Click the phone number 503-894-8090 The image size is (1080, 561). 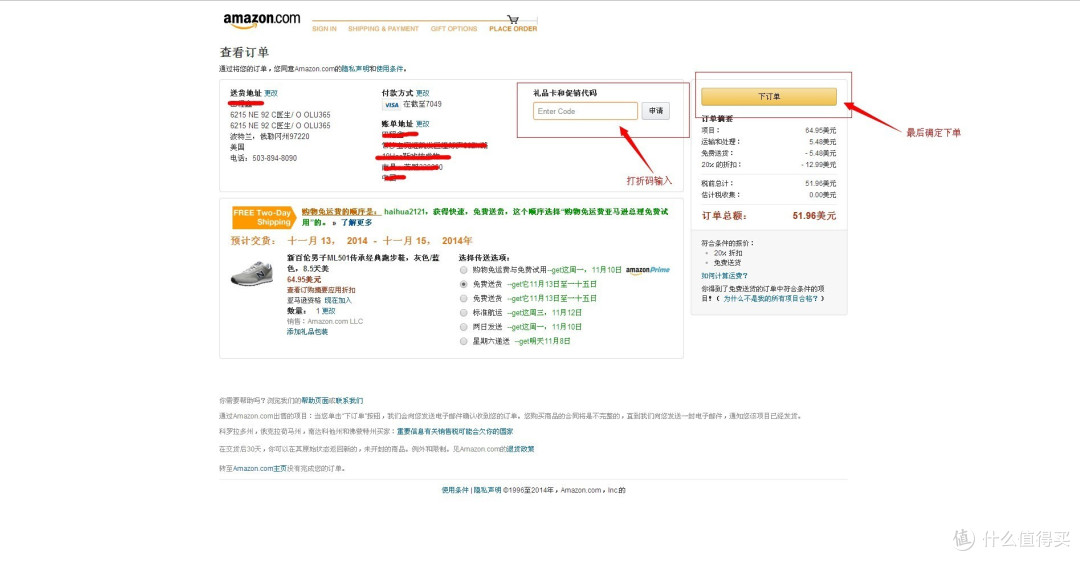click(274, 158)
